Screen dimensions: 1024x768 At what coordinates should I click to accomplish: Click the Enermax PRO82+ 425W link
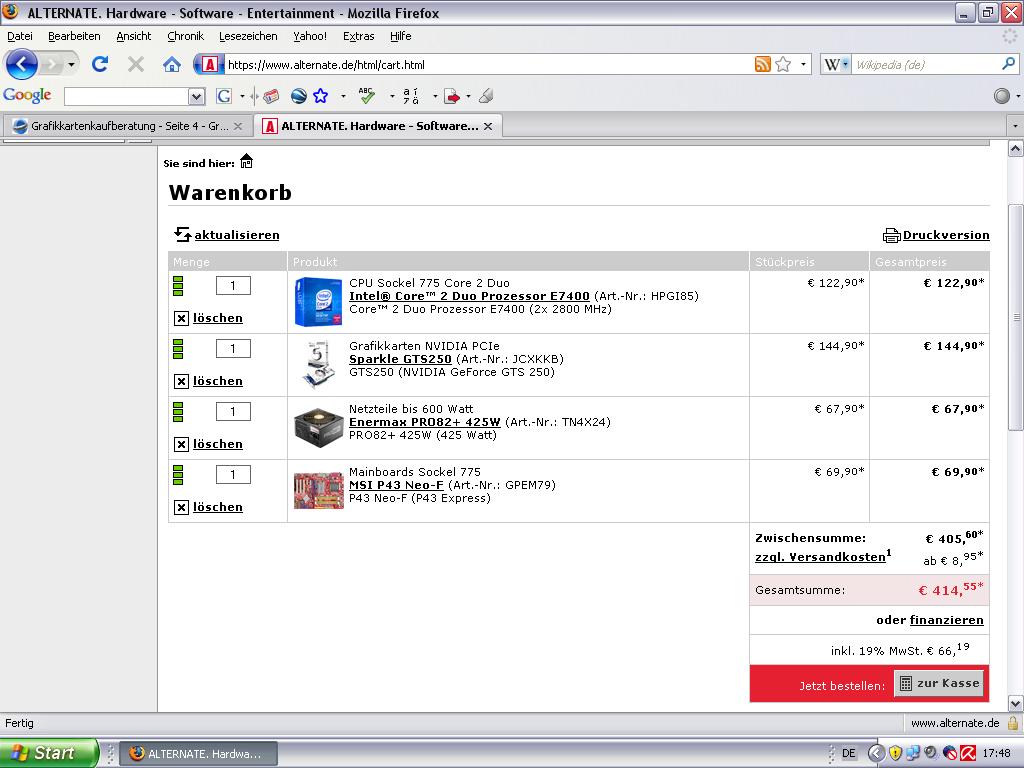pyautogui.click(x=424, y=422)
